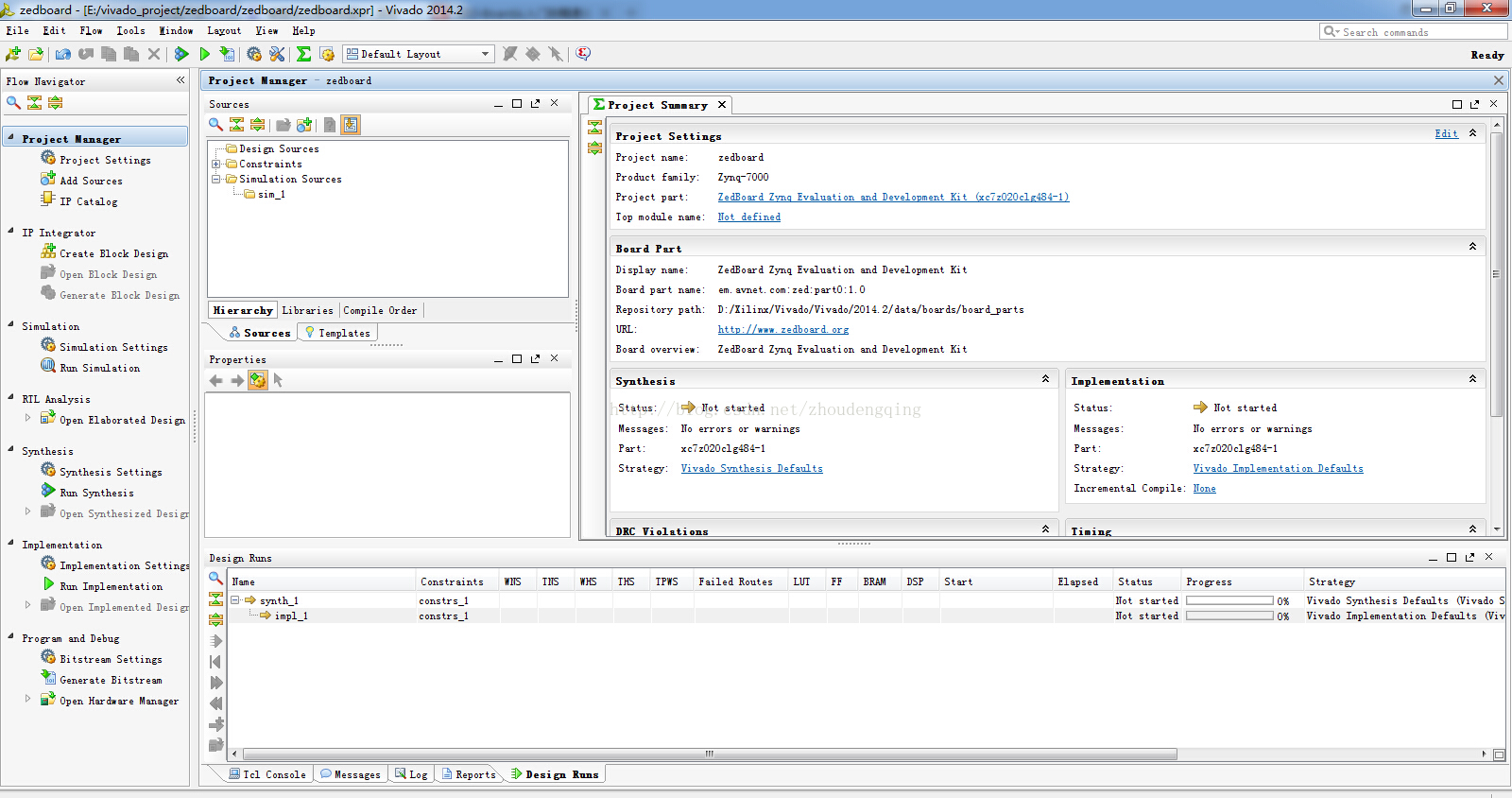Expand all items in Flow Navigator
1512x798 pixels.
pyautogui.click(x=55, y=102)
